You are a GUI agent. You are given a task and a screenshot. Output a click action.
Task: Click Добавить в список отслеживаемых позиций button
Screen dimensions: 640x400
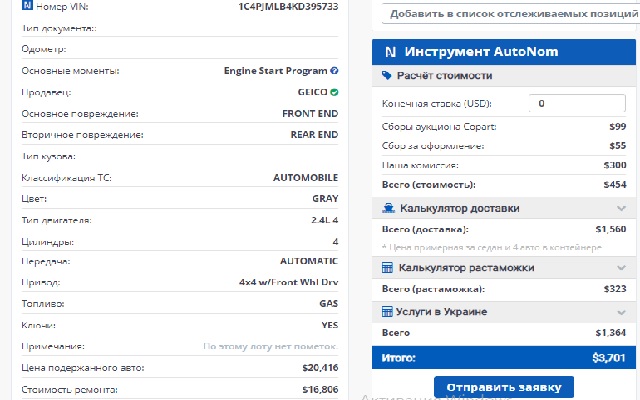pos(510,14)
